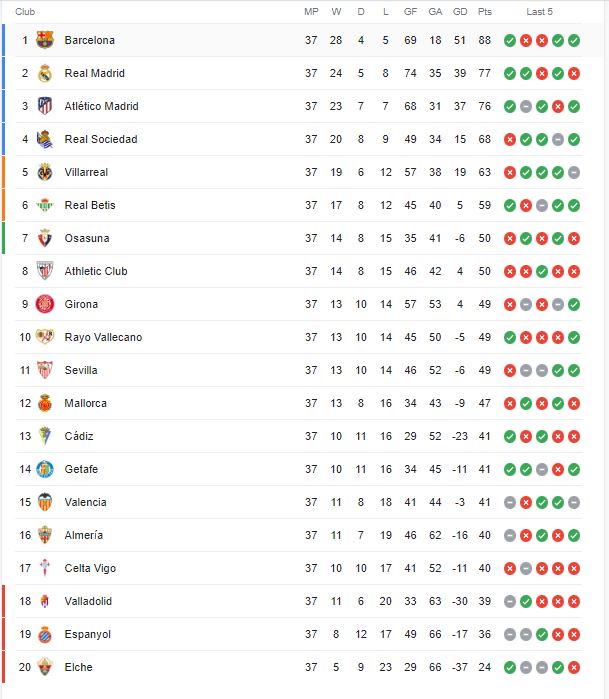Open the Rayo Vallecano team link

coord(103,337)
